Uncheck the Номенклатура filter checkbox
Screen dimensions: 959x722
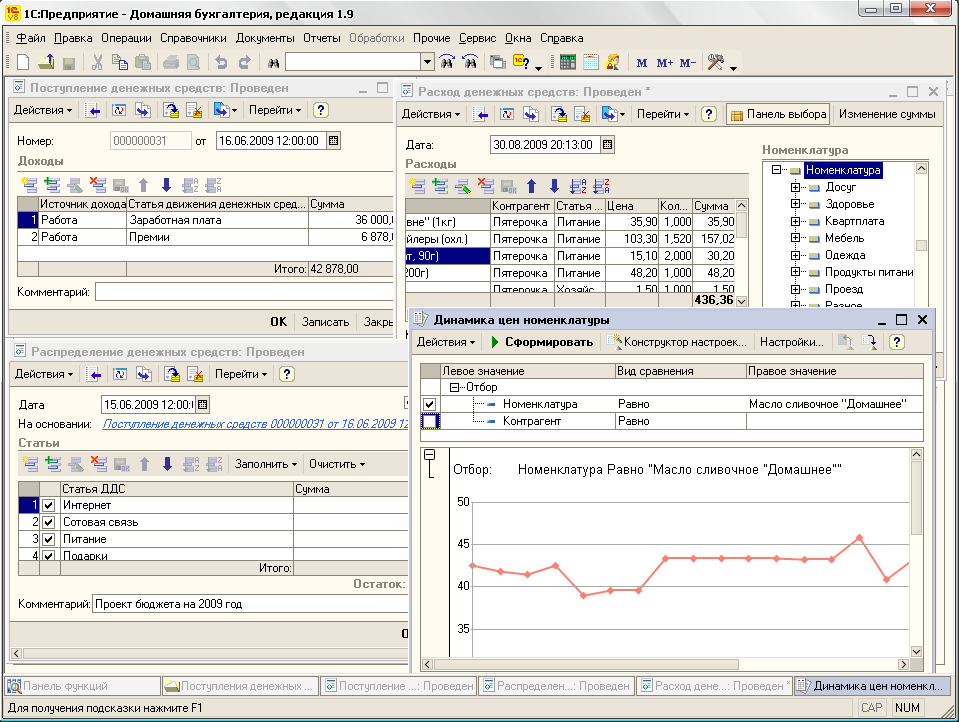pyautogui.click(x=429, y=404)
